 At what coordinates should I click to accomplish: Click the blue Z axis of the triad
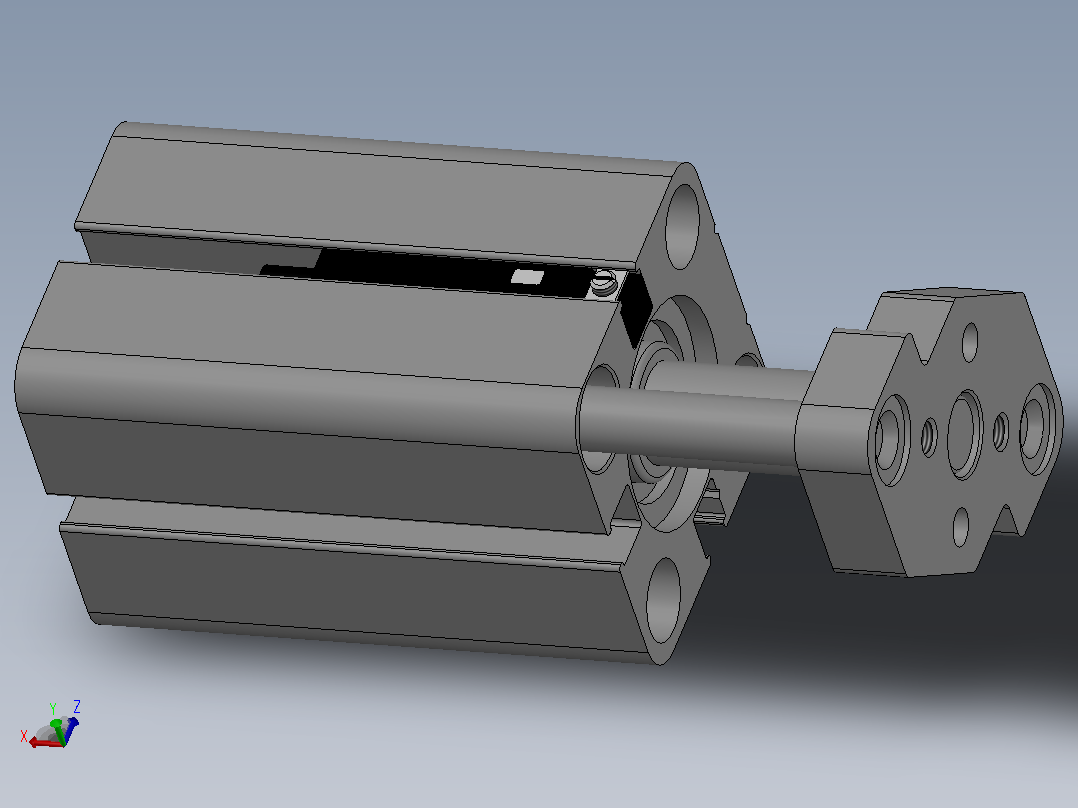click(71, 728)
